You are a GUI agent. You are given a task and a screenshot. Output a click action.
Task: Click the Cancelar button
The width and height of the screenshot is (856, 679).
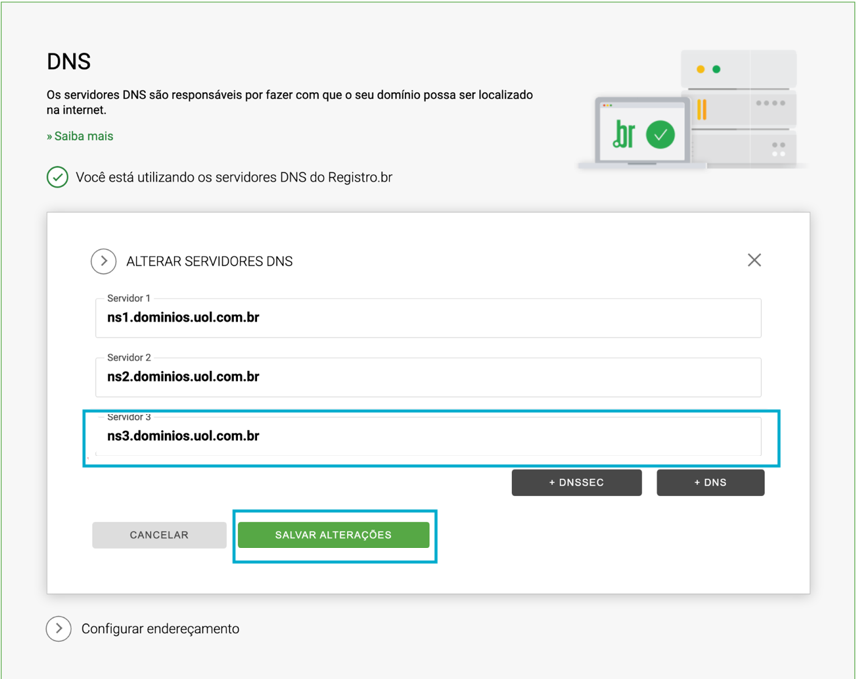(159, 535)
